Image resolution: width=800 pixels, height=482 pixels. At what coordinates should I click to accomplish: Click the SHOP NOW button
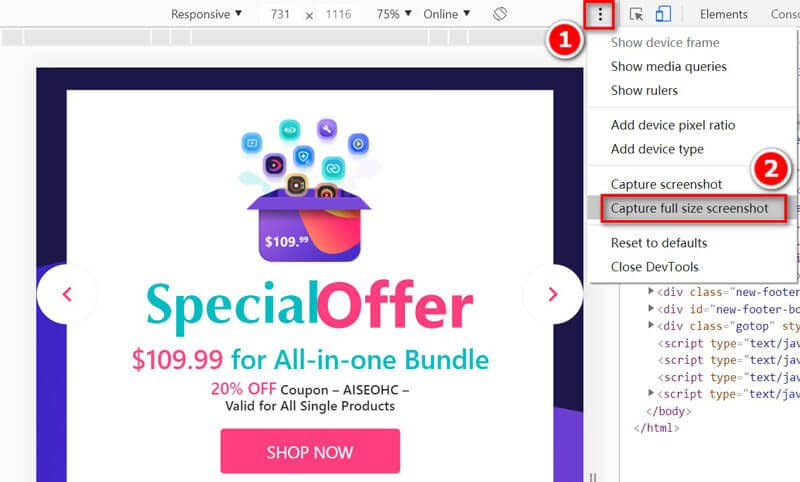coord(310,451)
